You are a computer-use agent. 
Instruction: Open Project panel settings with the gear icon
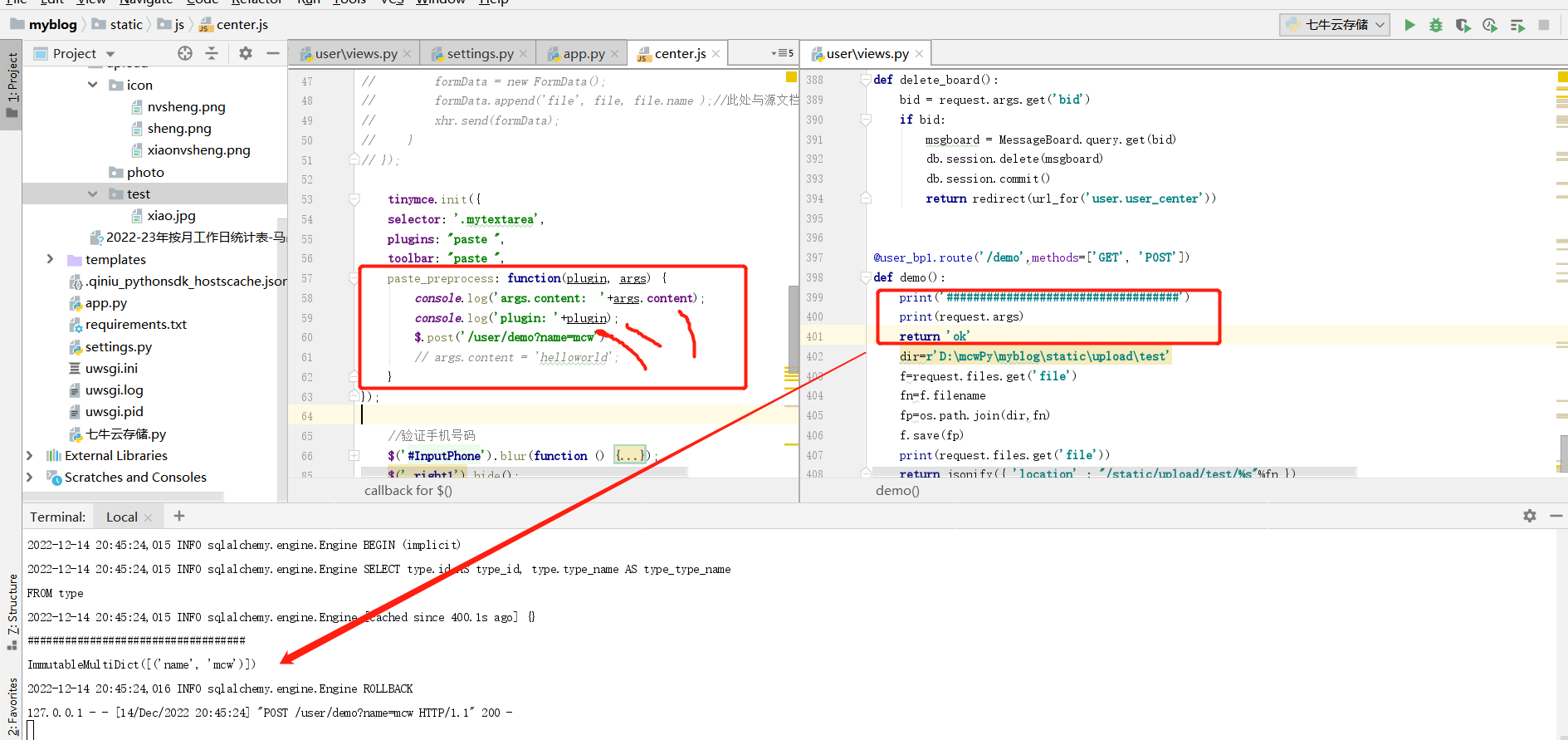(246, 53)
